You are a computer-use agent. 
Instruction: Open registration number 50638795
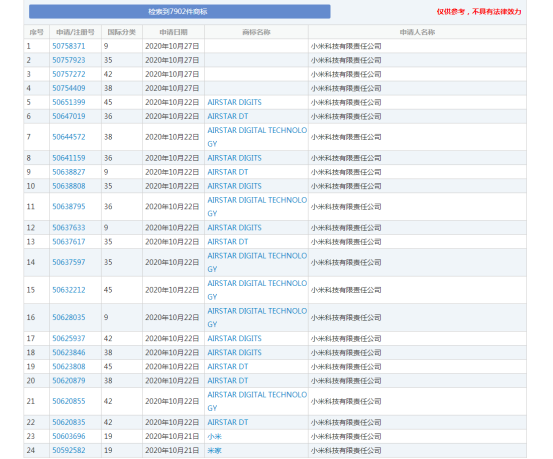69,206
